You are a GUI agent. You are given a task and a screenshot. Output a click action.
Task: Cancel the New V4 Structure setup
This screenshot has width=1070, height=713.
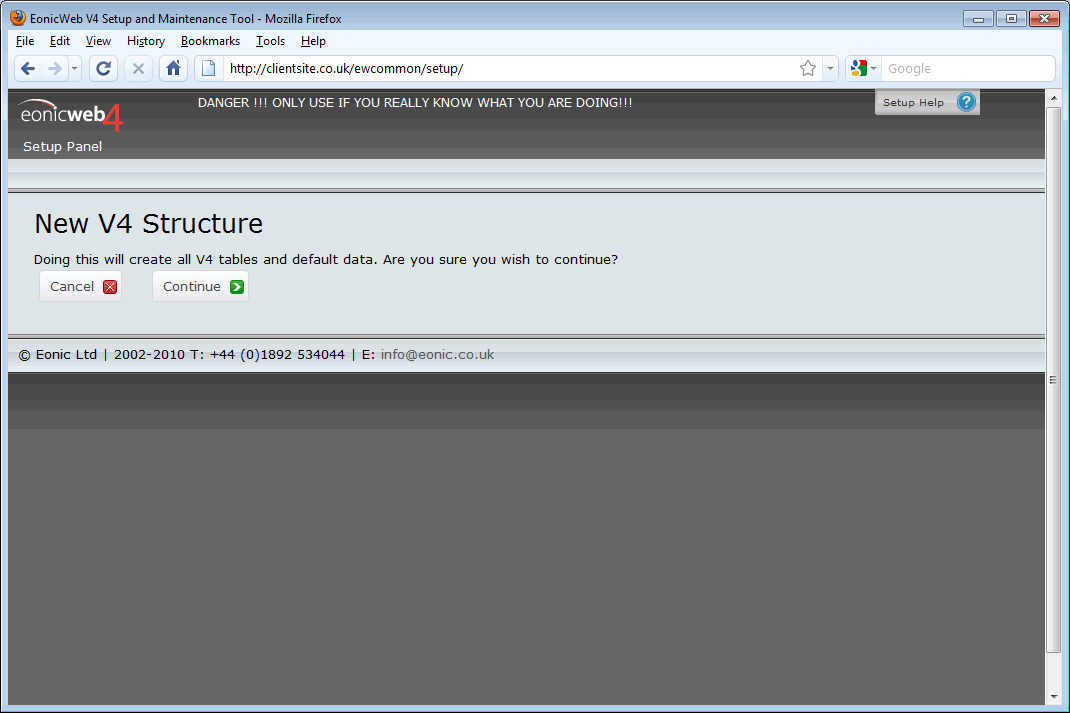coord(81,287)
